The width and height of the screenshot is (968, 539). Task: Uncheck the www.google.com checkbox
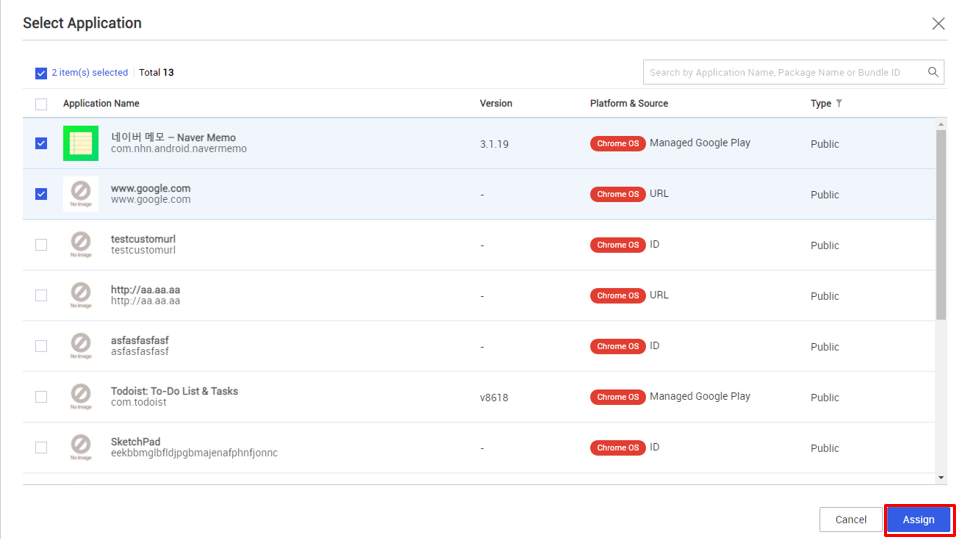41,194
